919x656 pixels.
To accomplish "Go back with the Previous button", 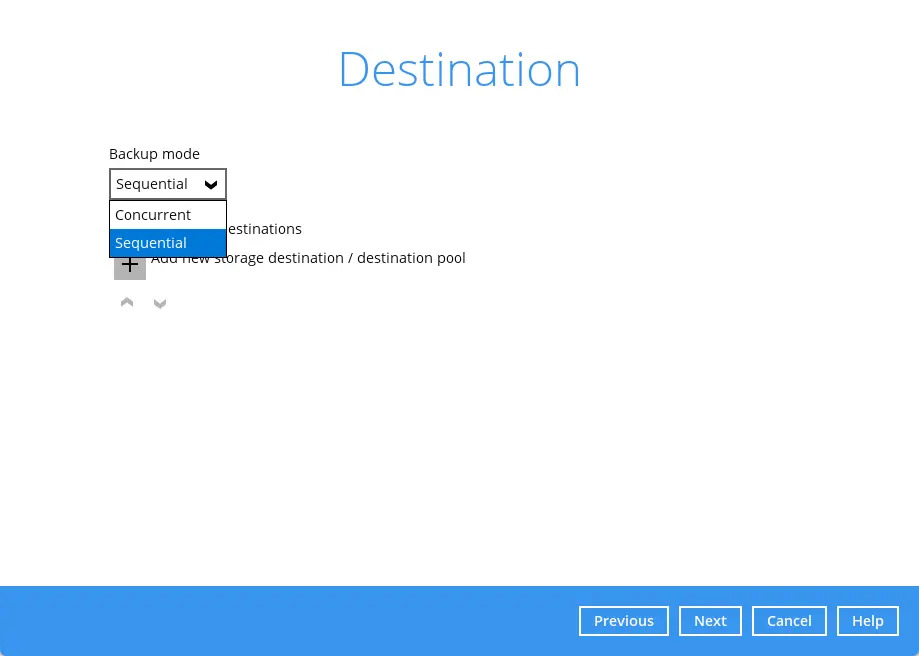I will [623, 621].
